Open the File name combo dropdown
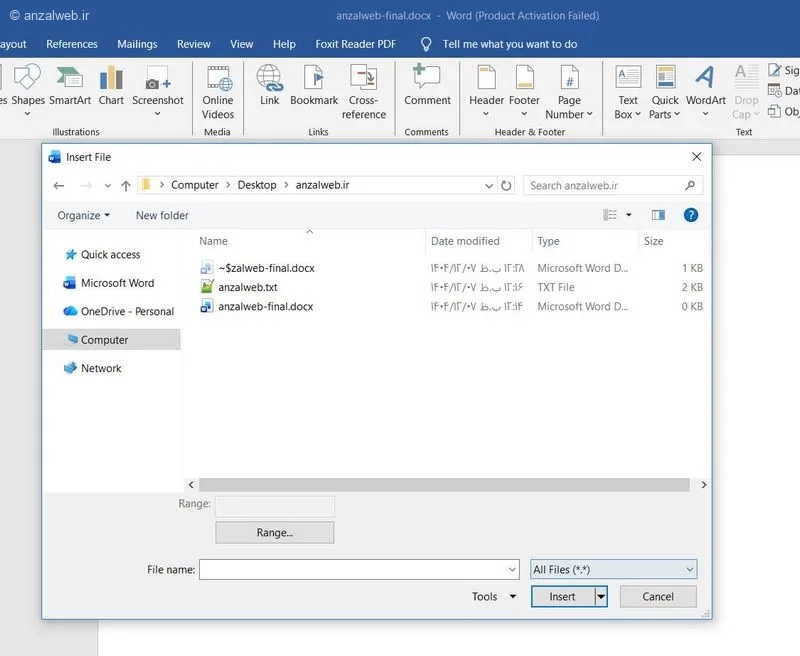 click(512, 570)
